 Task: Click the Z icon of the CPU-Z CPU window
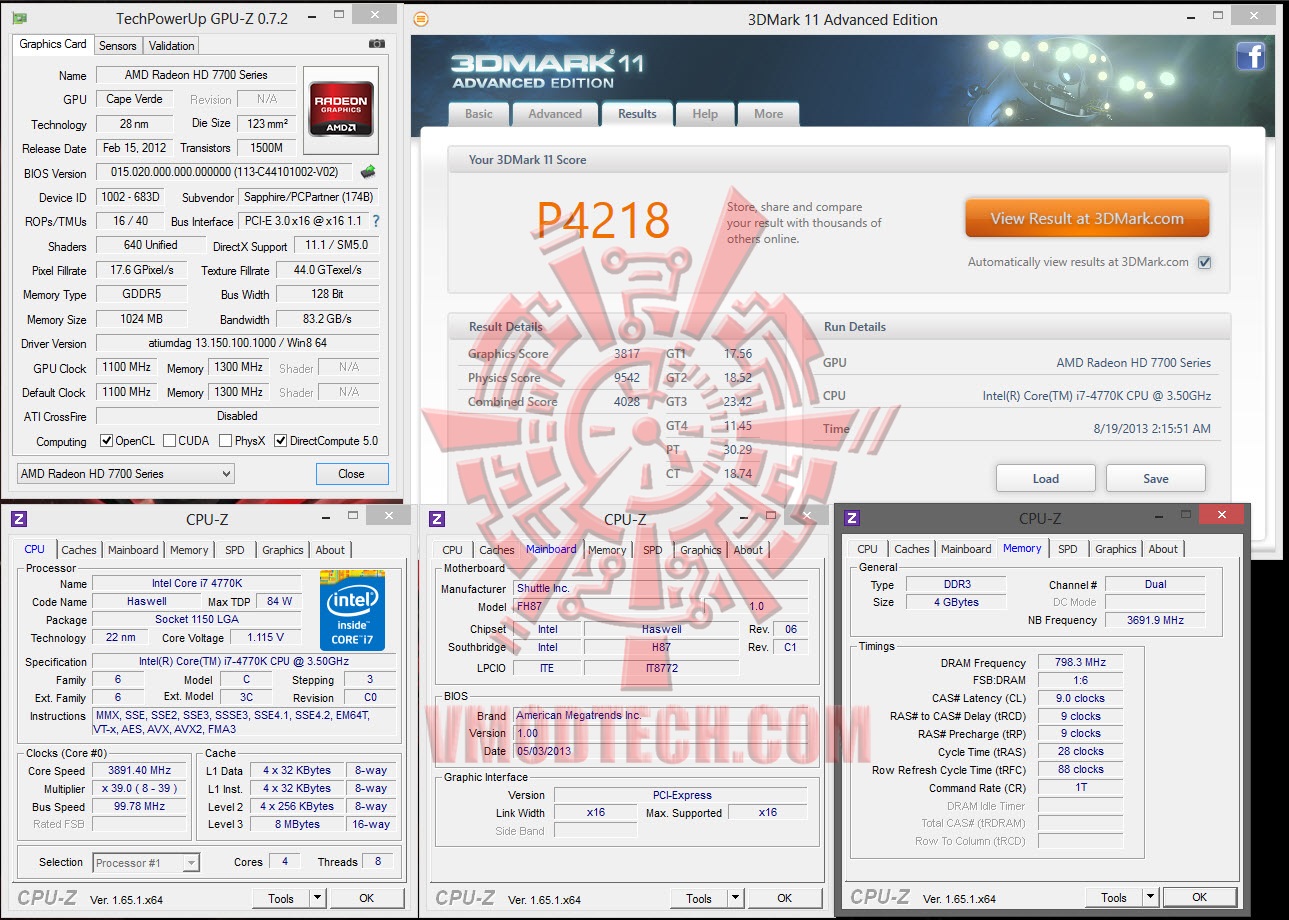pyautogui.click(x=18, y=518)
